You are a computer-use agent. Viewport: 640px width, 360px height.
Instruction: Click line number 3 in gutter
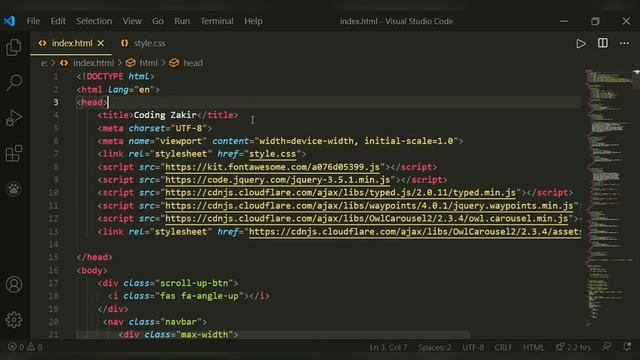click(56, 102)
